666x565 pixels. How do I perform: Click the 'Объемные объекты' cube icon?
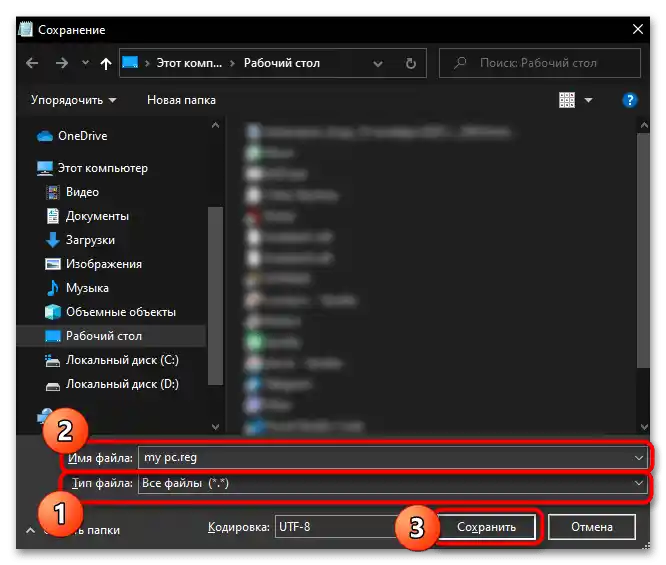click(53, 312)
